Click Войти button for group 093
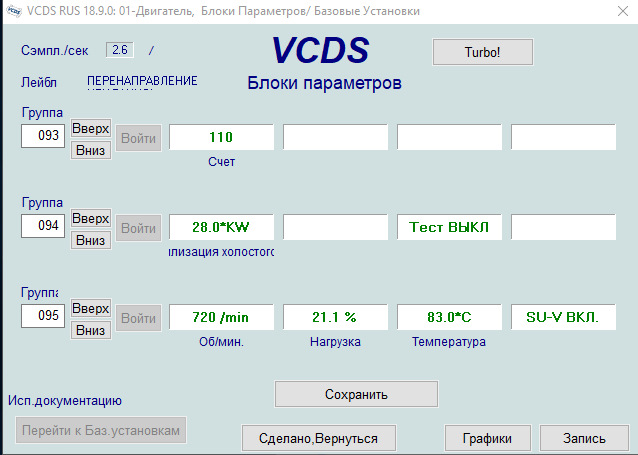The image size is (638, 455). 139,138
